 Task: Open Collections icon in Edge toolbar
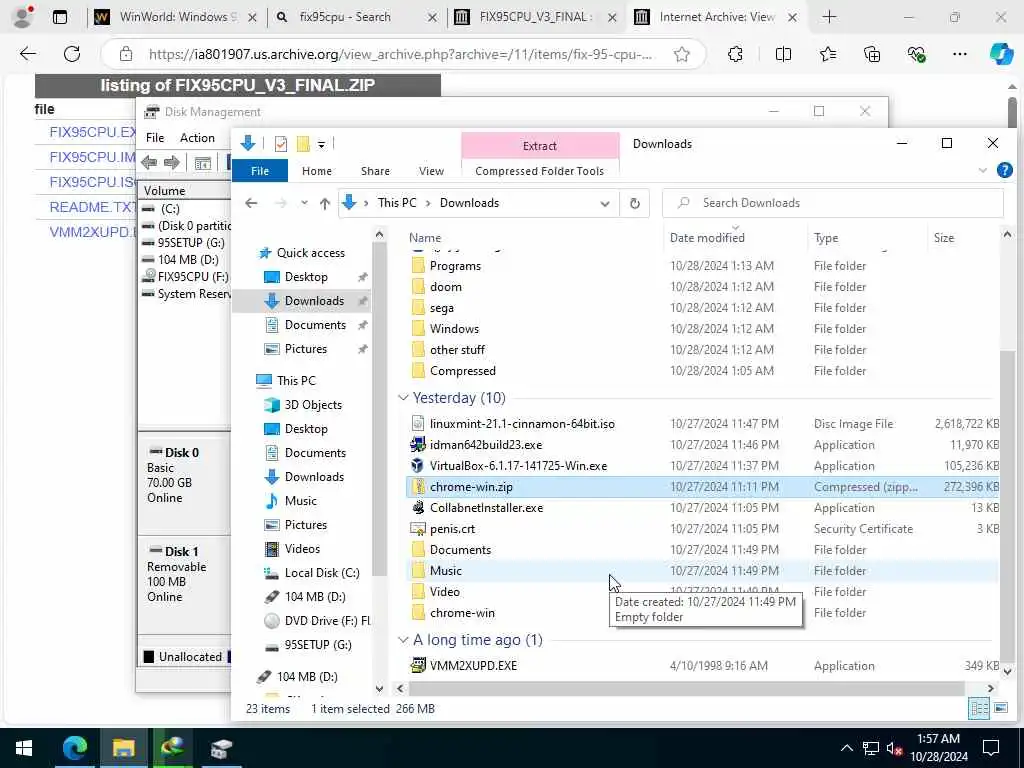[872, 54]
